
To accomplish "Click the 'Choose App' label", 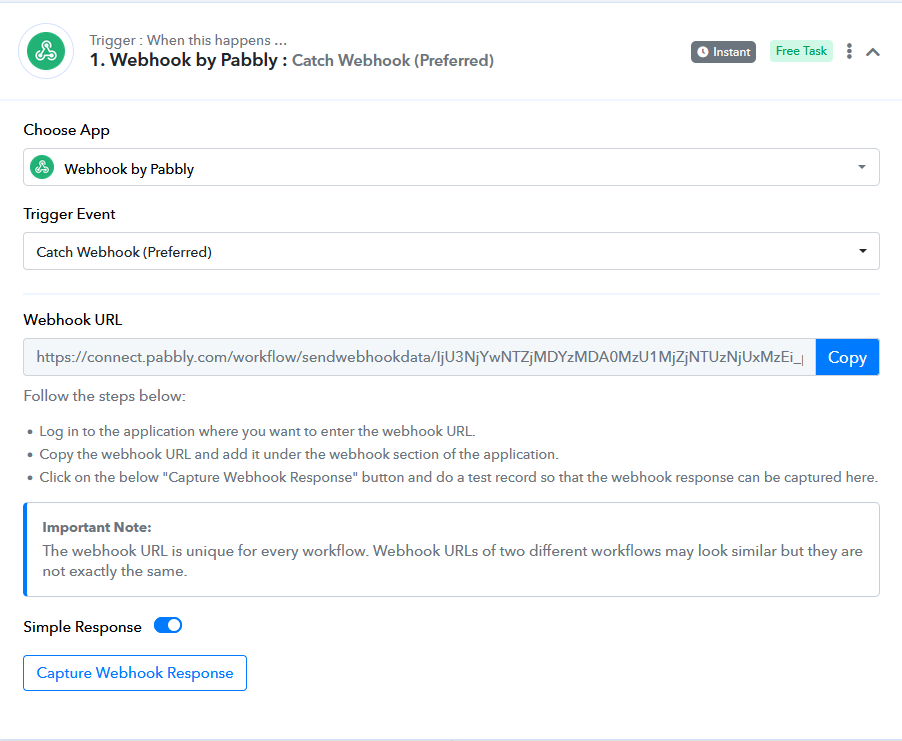I will click(66, 130).
